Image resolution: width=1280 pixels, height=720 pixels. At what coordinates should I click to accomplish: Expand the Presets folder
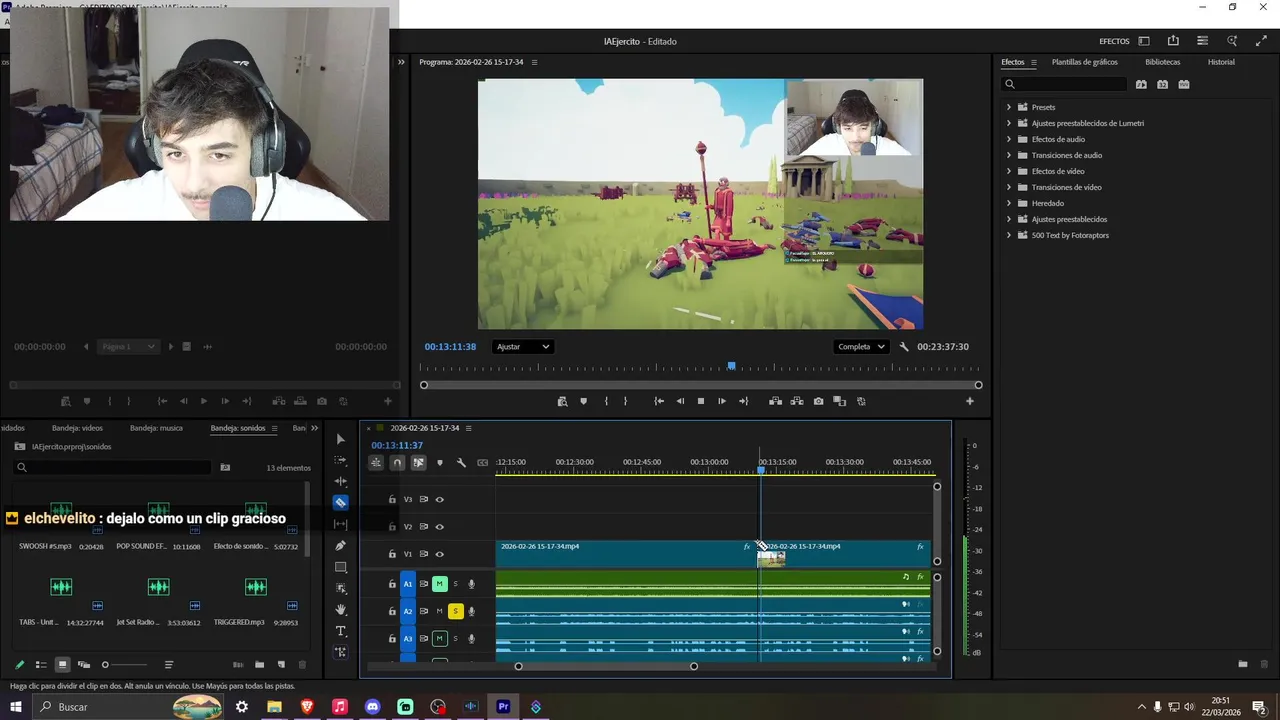coord(1009,107)
